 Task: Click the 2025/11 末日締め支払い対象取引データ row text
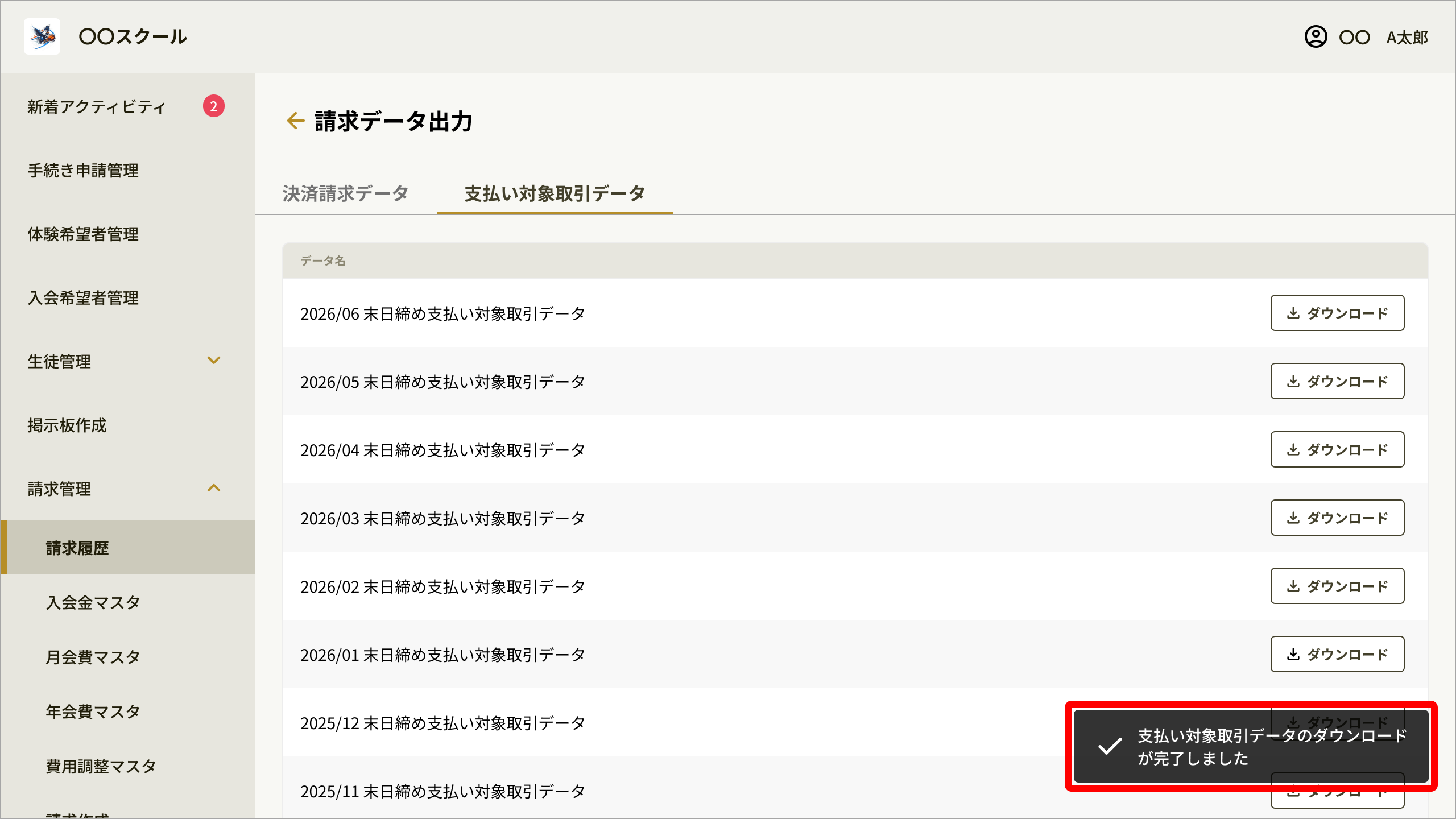click(443, 791)
